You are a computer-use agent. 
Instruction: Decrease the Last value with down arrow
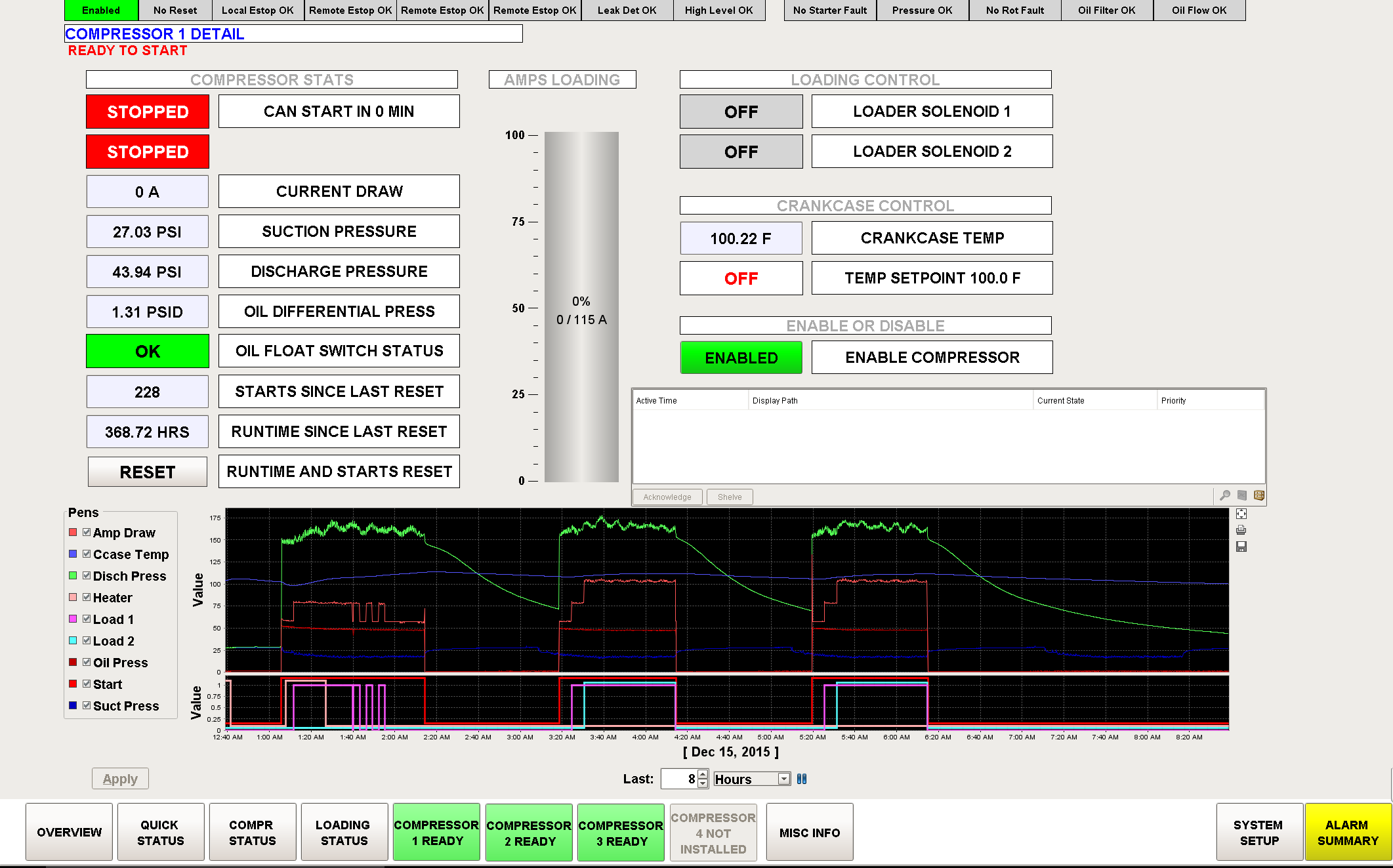[703, 783]
